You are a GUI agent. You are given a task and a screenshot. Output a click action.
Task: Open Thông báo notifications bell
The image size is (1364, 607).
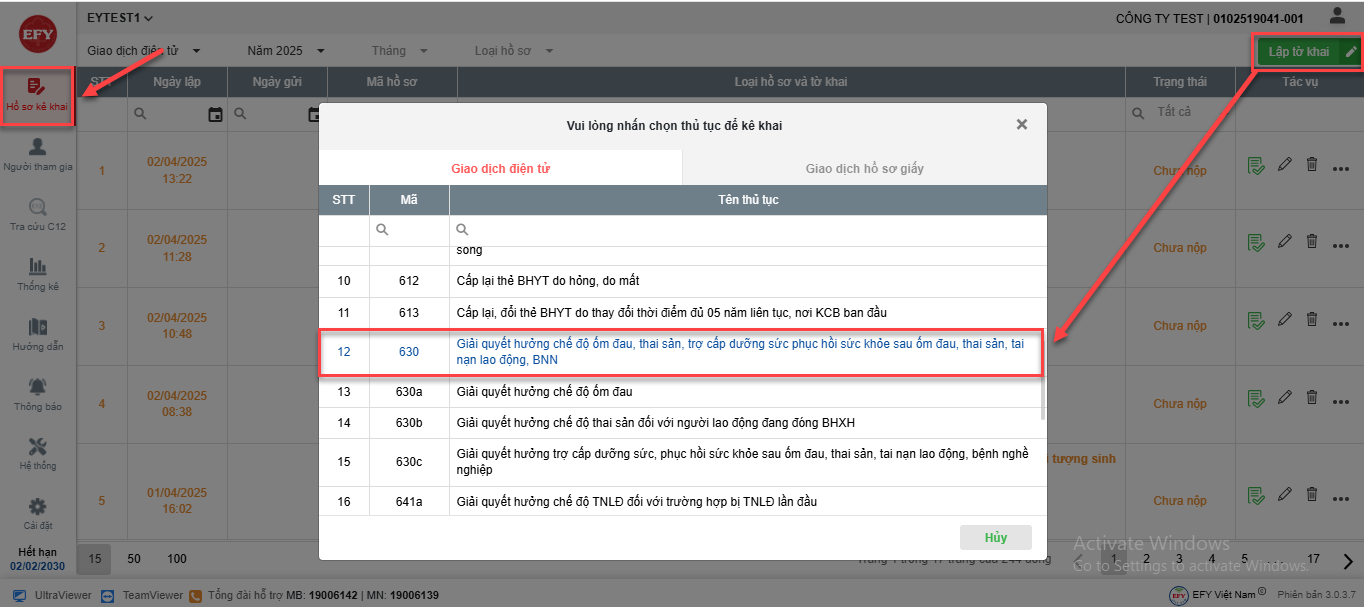coord(37,394)
